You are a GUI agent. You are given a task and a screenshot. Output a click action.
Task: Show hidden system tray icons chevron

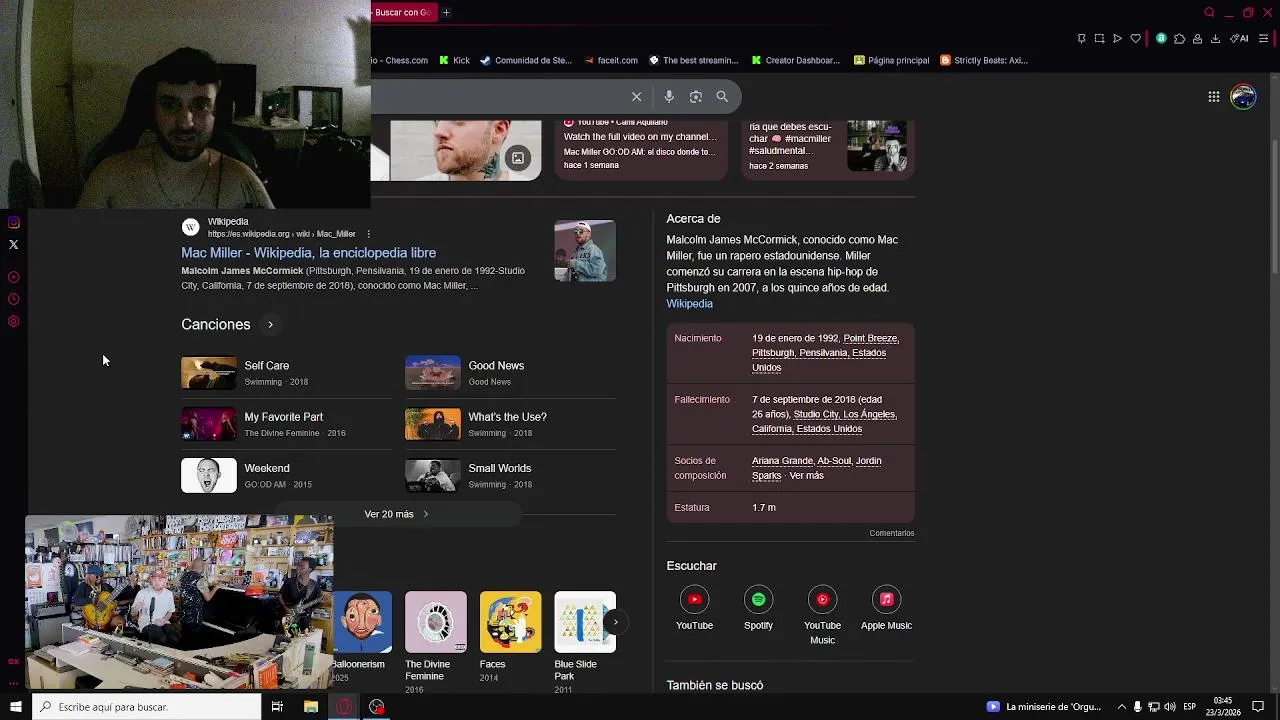point(1121,707)
